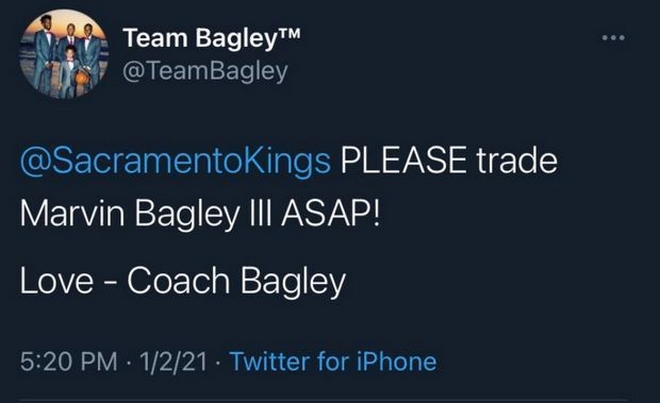
Task: Open the three-dot more options menu
Action: pos(612,38)
